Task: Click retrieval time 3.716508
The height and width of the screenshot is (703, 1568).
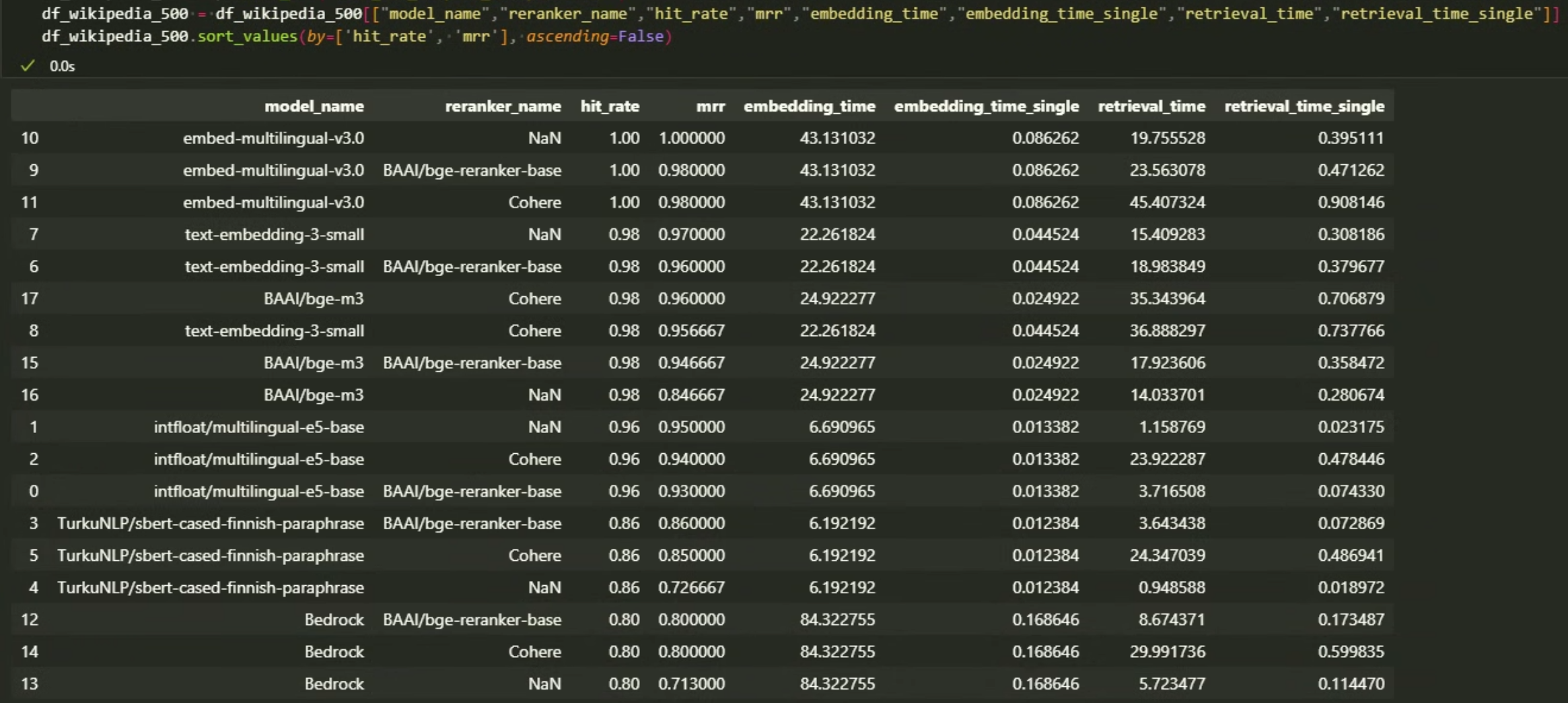Action: click(1172, 492)
